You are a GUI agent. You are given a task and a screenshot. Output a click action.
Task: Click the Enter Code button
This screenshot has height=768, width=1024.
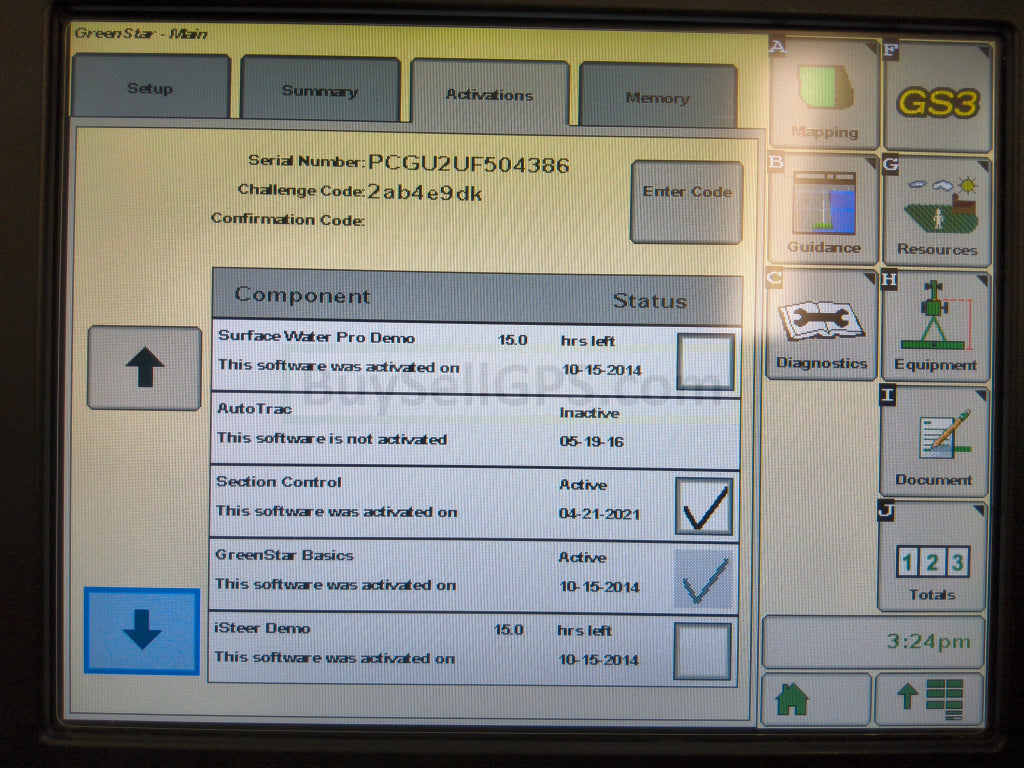(687, 202)
